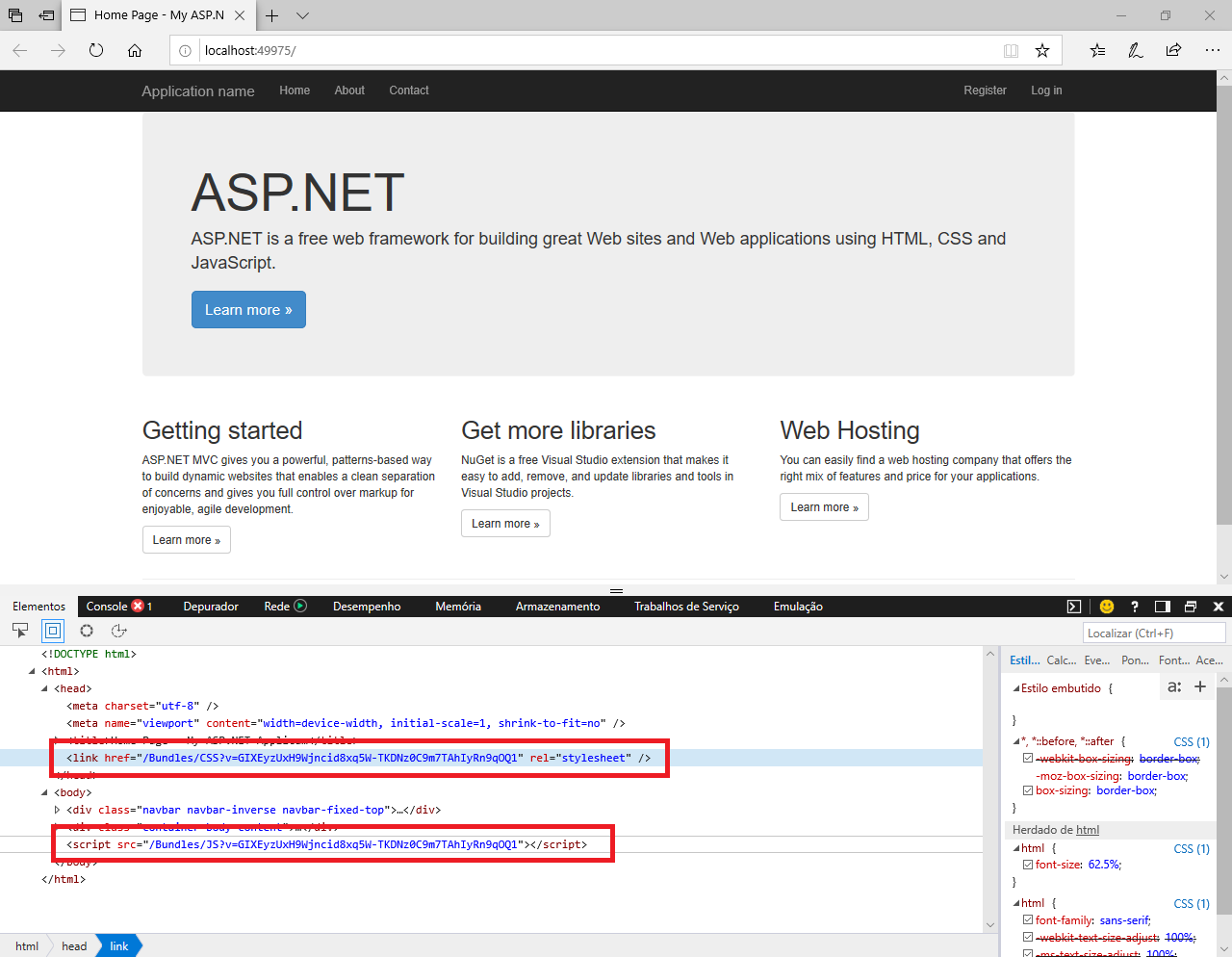
Task: Open pseudo-states panel with the a: icon
Action: pos(1173,686)
